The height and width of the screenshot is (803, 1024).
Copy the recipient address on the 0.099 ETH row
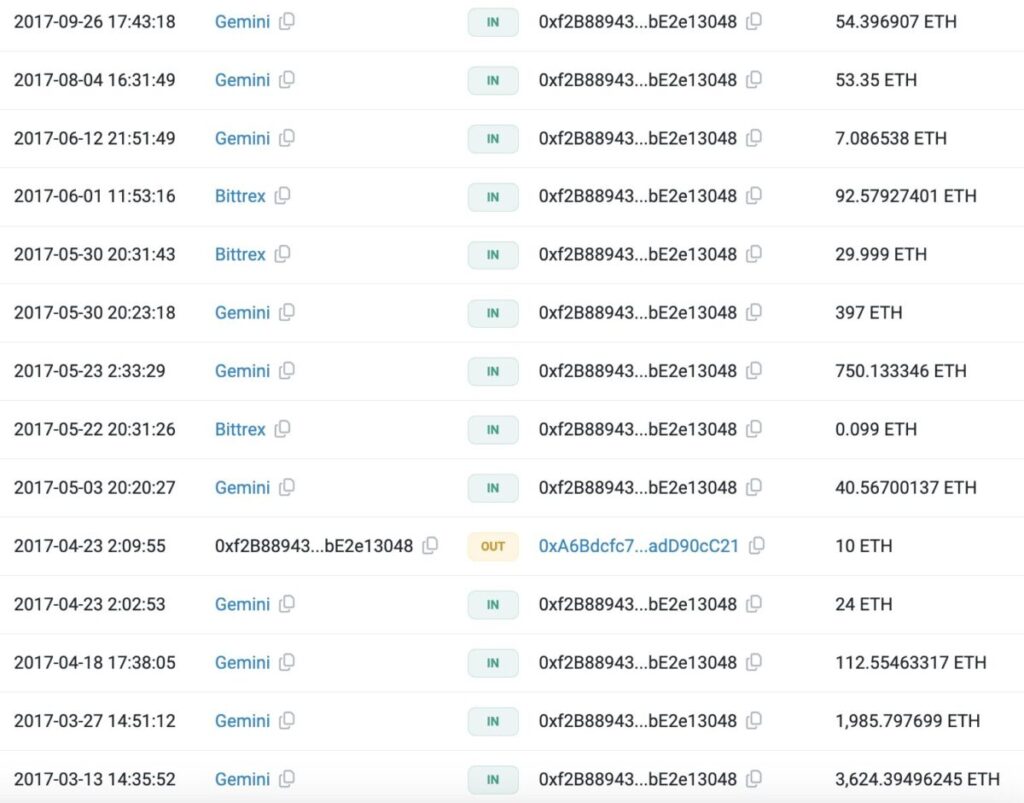(x=754, y=429)
